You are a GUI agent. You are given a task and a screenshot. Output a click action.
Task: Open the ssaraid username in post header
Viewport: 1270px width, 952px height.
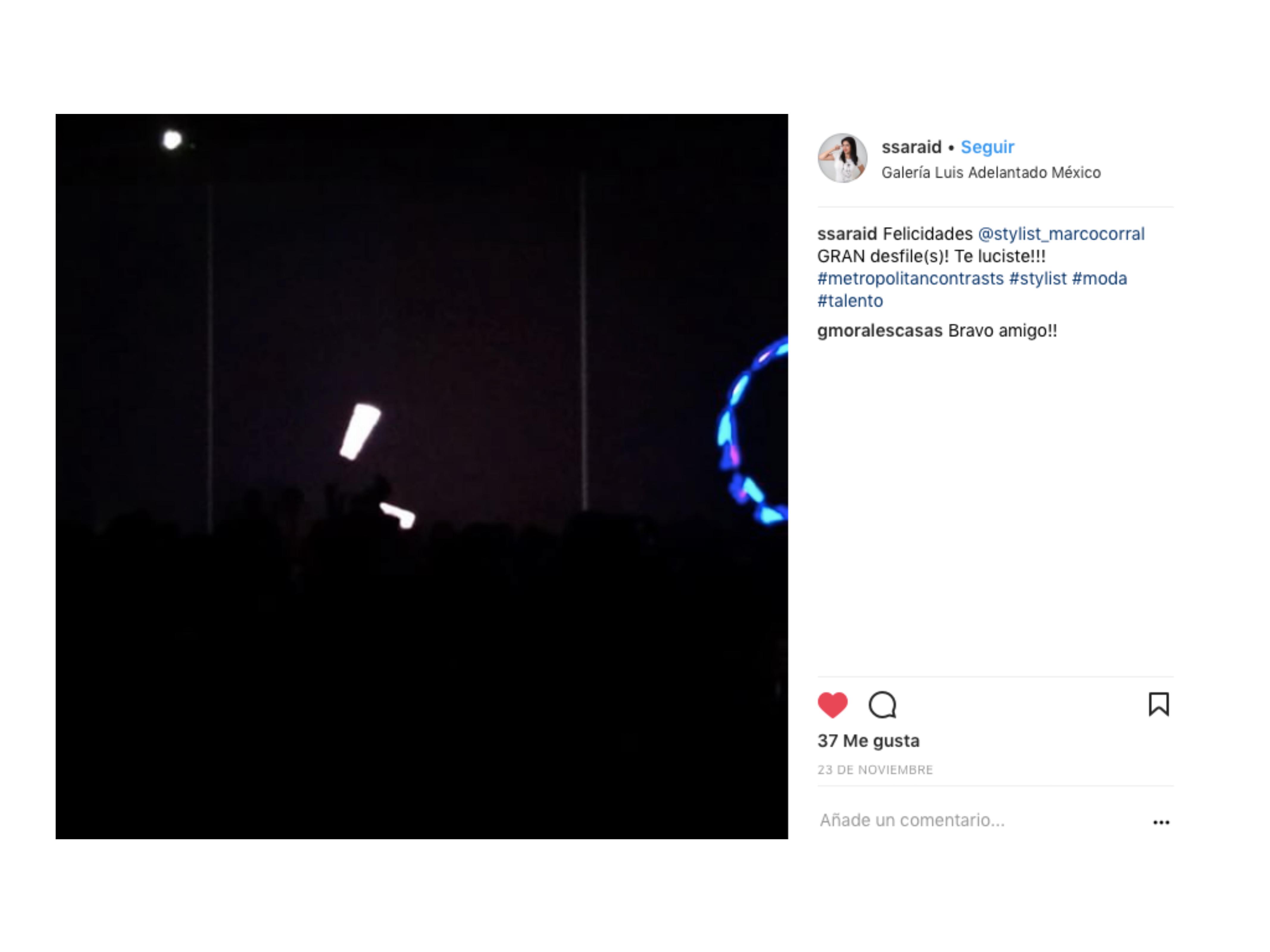click(x=911, y=147)
